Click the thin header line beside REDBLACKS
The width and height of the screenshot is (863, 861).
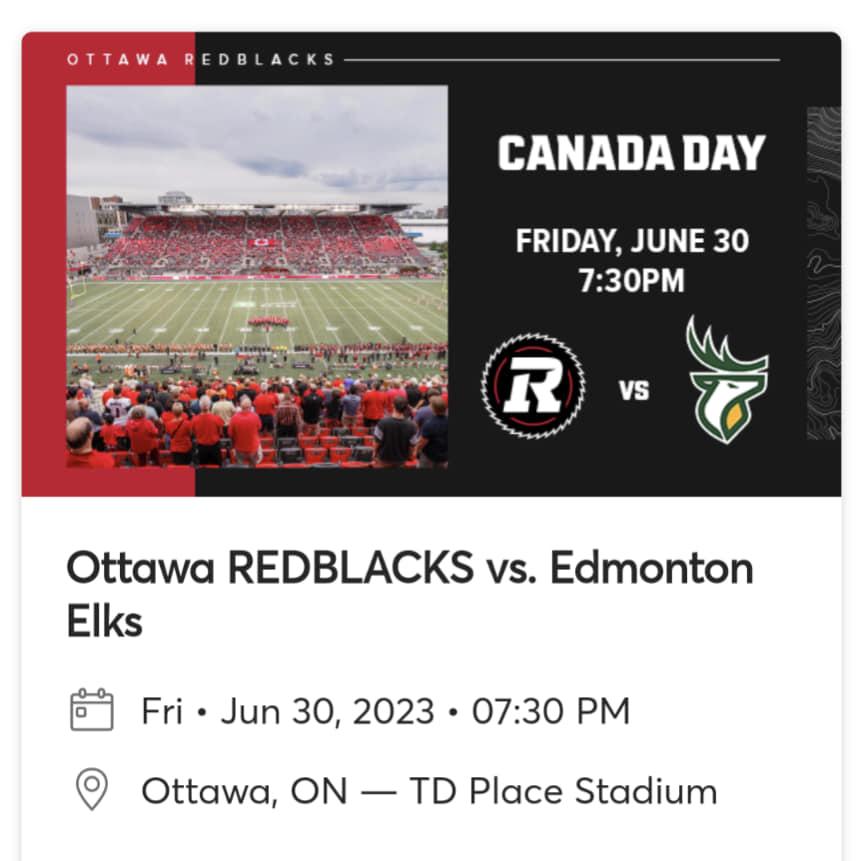tap(562, 59)
